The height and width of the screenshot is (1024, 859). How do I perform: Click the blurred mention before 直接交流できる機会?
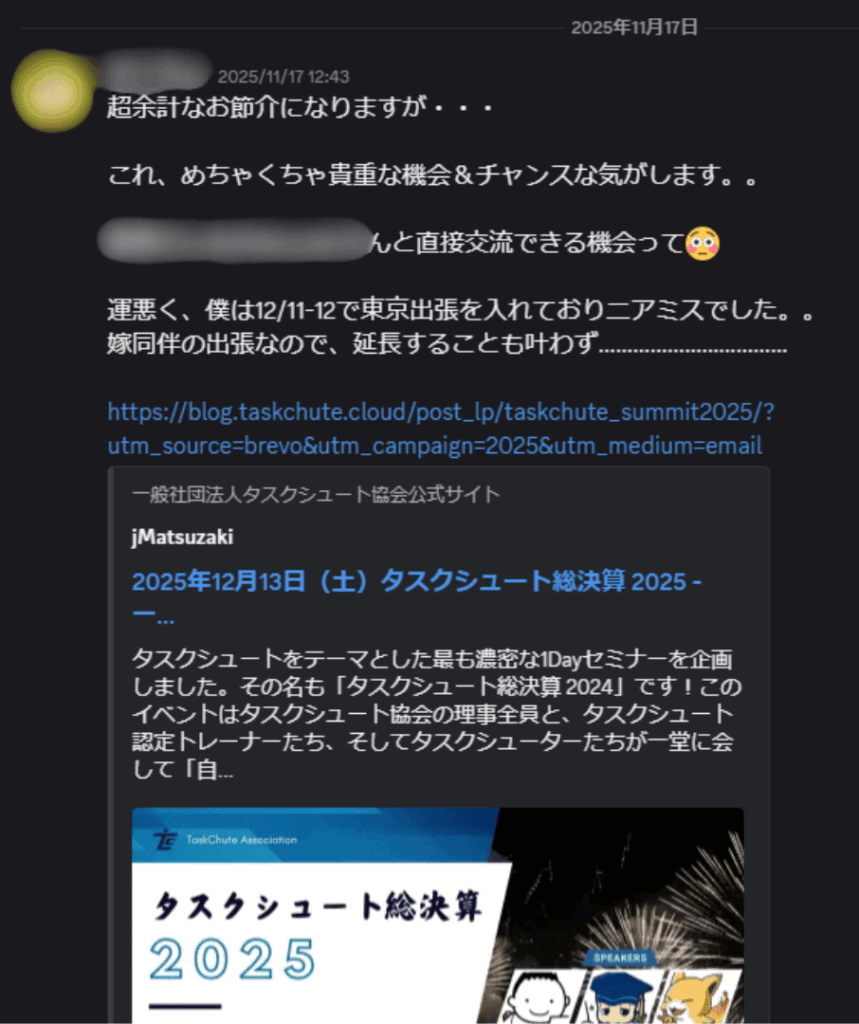pyautogui.click(x=235, y=241)
